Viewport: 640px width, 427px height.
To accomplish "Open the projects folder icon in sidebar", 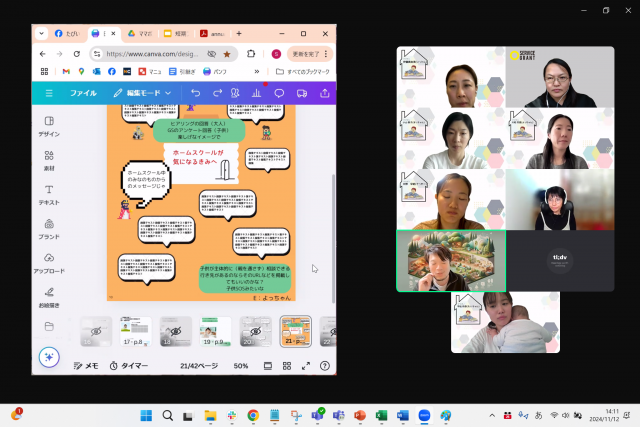I will [x=49, y=326].
